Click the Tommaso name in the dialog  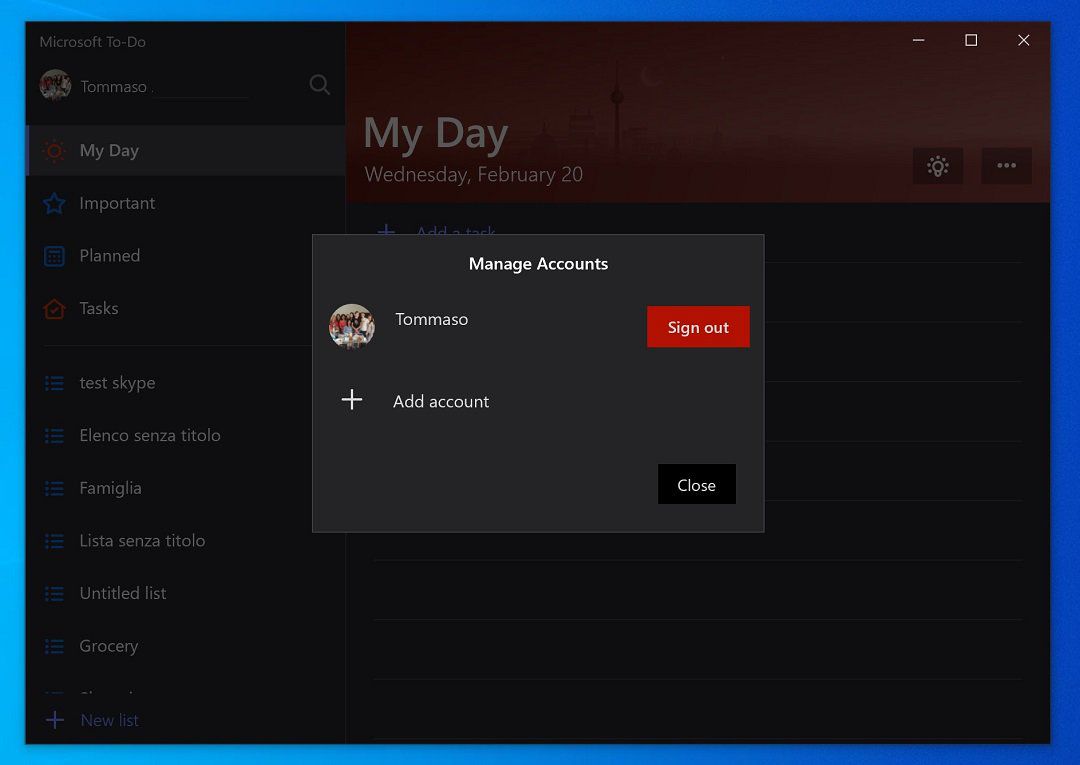click(x=432, y=319)
